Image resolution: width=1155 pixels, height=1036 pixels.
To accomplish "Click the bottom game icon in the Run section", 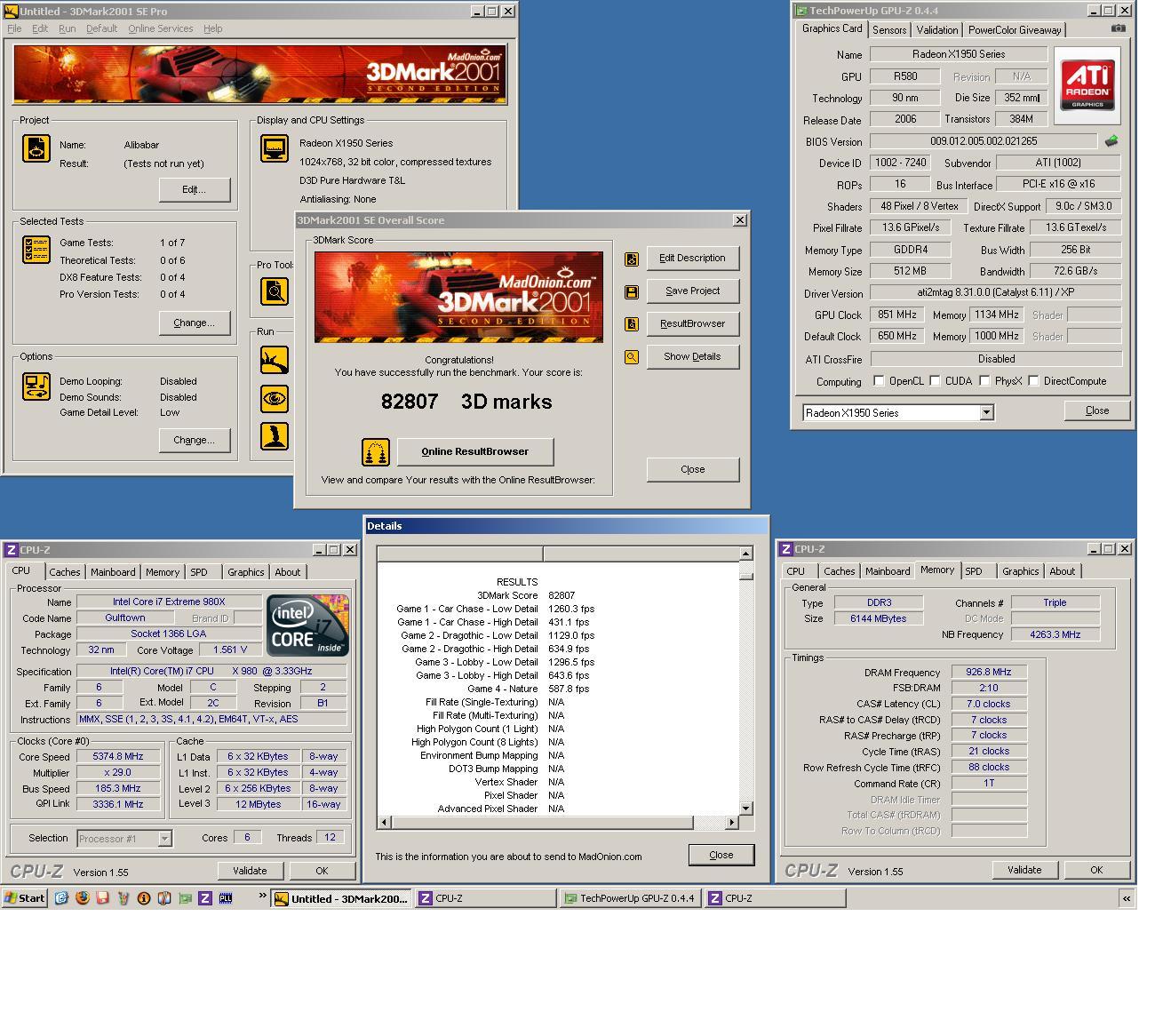I will pos(275,435).
